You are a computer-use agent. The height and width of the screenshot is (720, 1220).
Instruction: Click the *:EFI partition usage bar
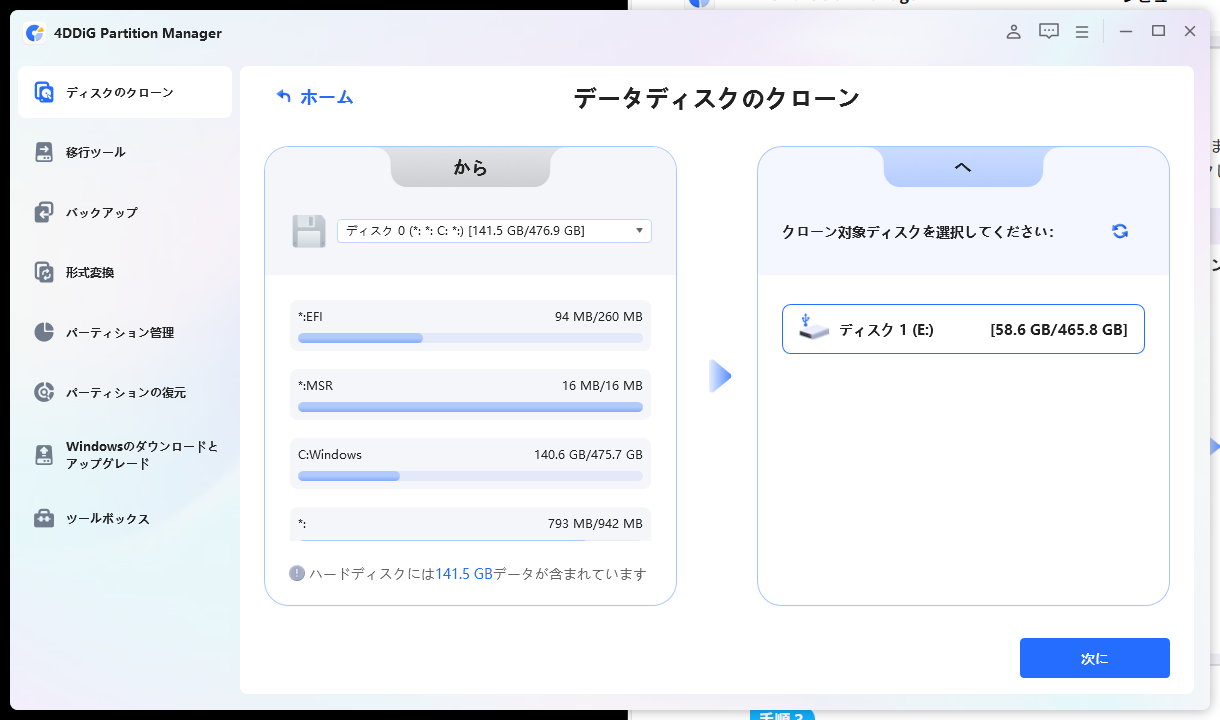pos(470,338)
